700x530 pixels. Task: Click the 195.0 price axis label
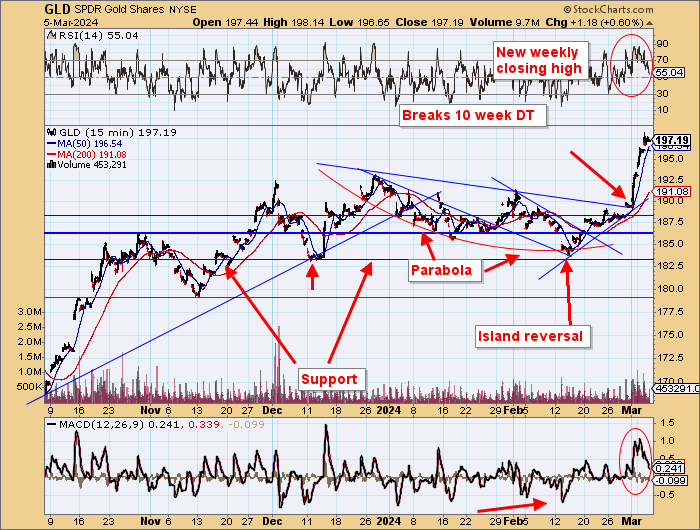point(672,159)
